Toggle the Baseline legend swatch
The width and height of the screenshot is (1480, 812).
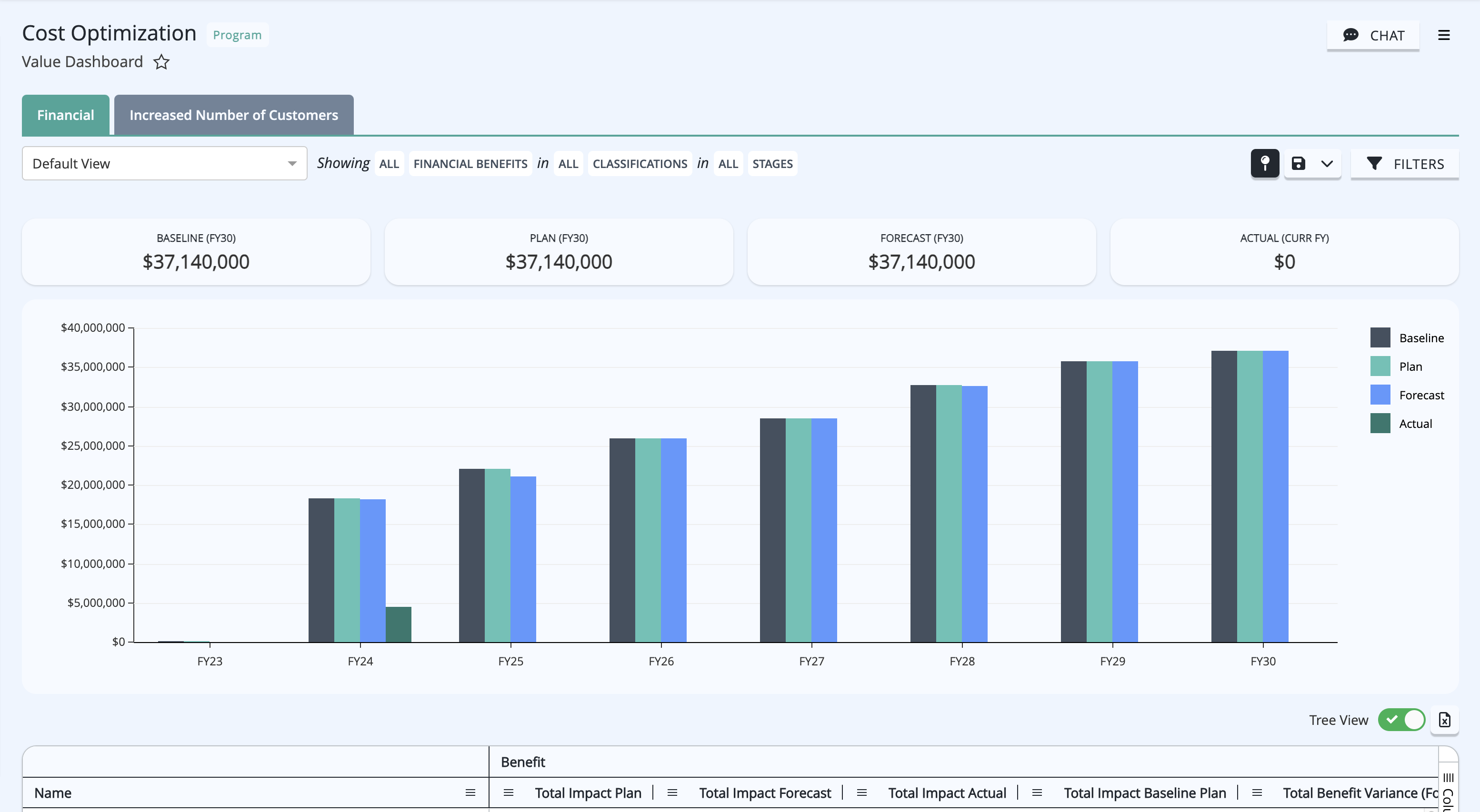1380,337
